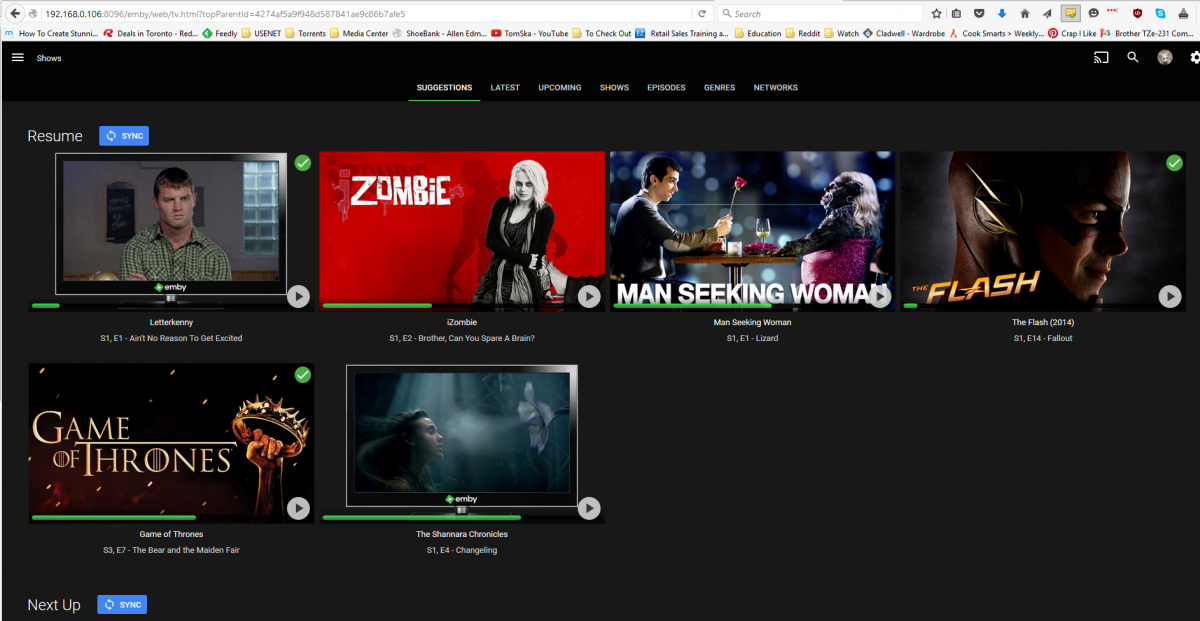
Task: Click Sync button beside Next Up
Action: [x=122, y=604]
